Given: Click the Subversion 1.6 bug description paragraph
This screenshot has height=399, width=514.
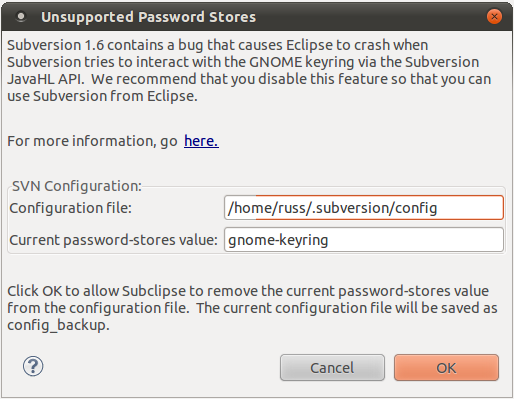Looking at the screenshot, I should (x=249, y=70).
